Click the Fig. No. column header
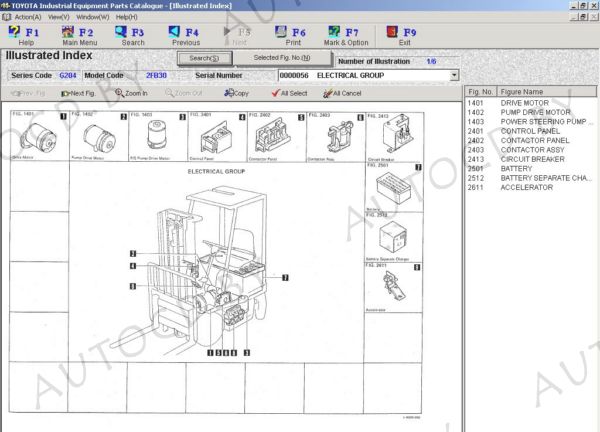This screenshot has height=432, width=600. pyautogui.click(x=481, y=92)
